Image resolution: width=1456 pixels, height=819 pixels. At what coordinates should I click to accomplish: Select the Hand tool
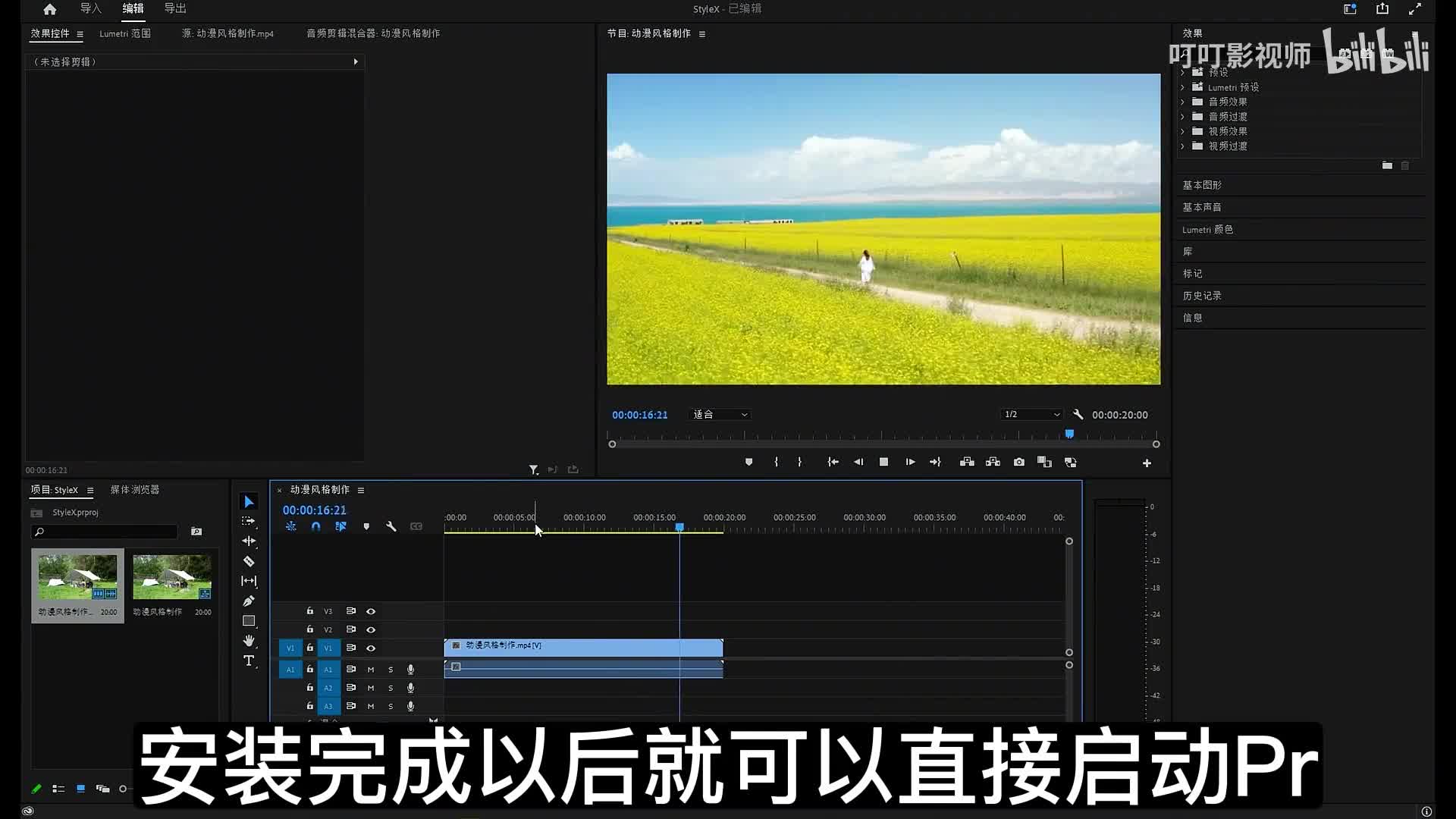(x=249, y=641)
